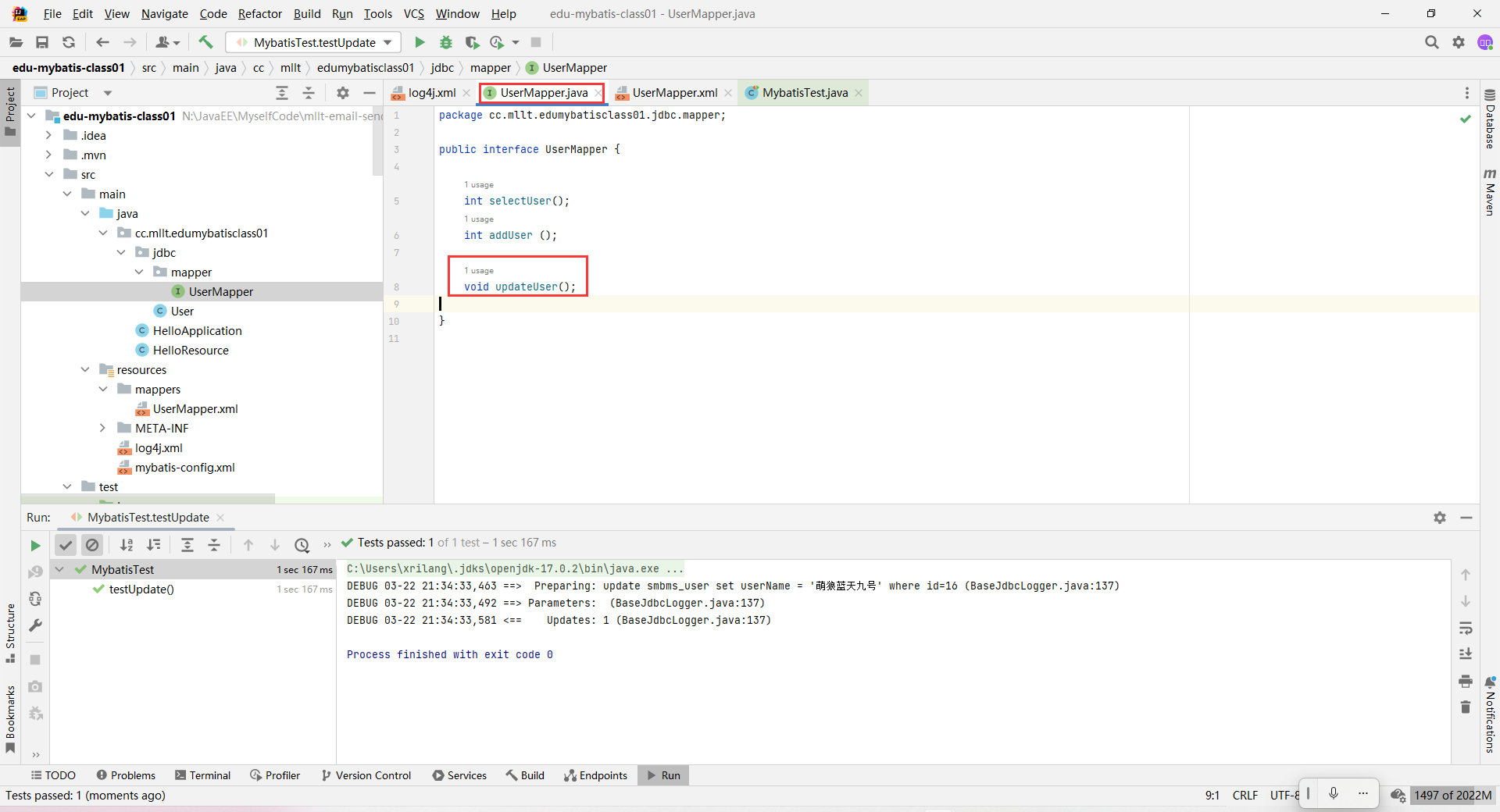
Task: Hide the Project panel with minus icon
Action: (x=370, y=93)
